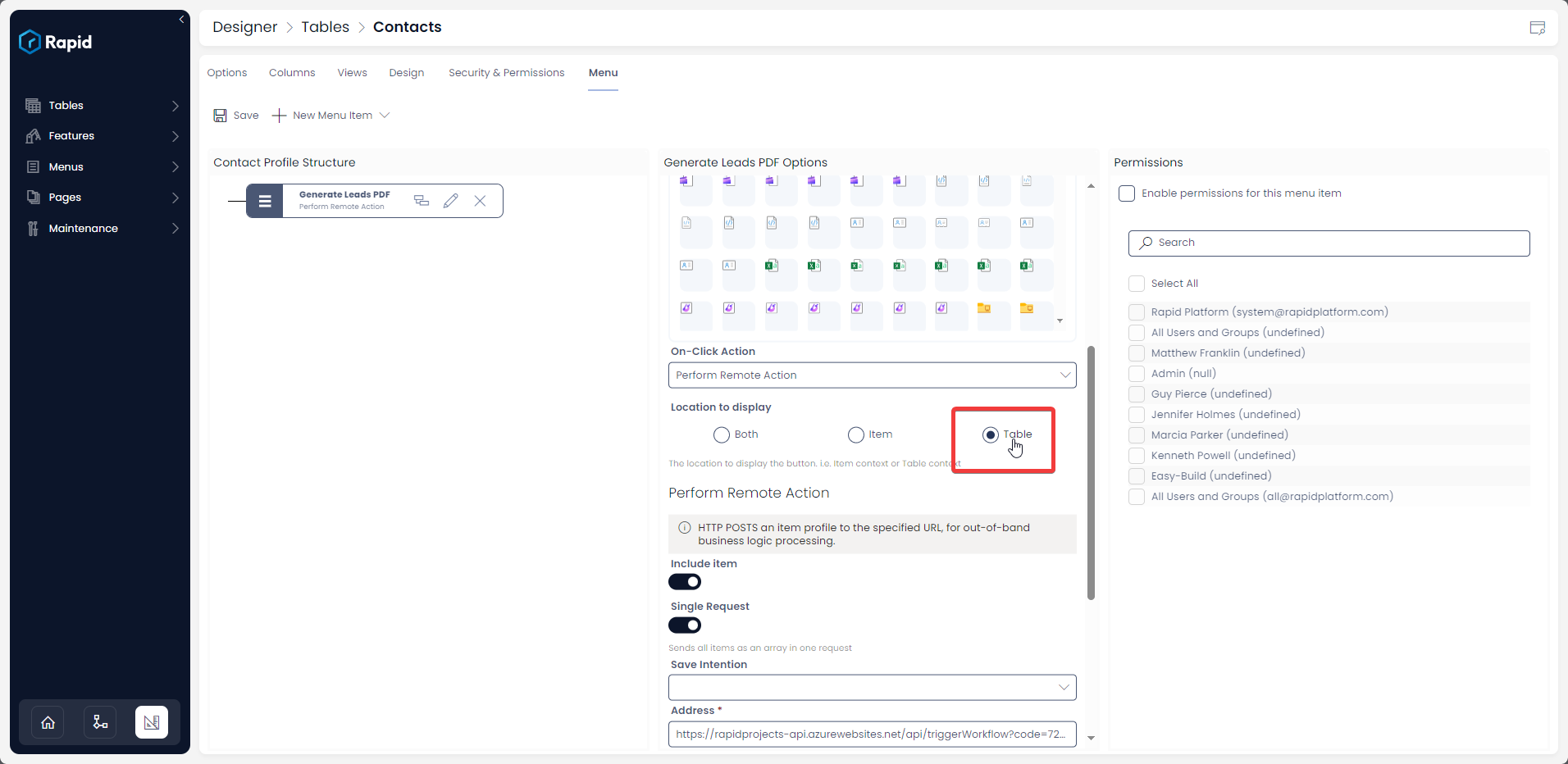This screenshot has height=764, width=1568.
Task: Switch to the Security & Permissions tab
Action: pyautogui.click(x=505, y=72)
